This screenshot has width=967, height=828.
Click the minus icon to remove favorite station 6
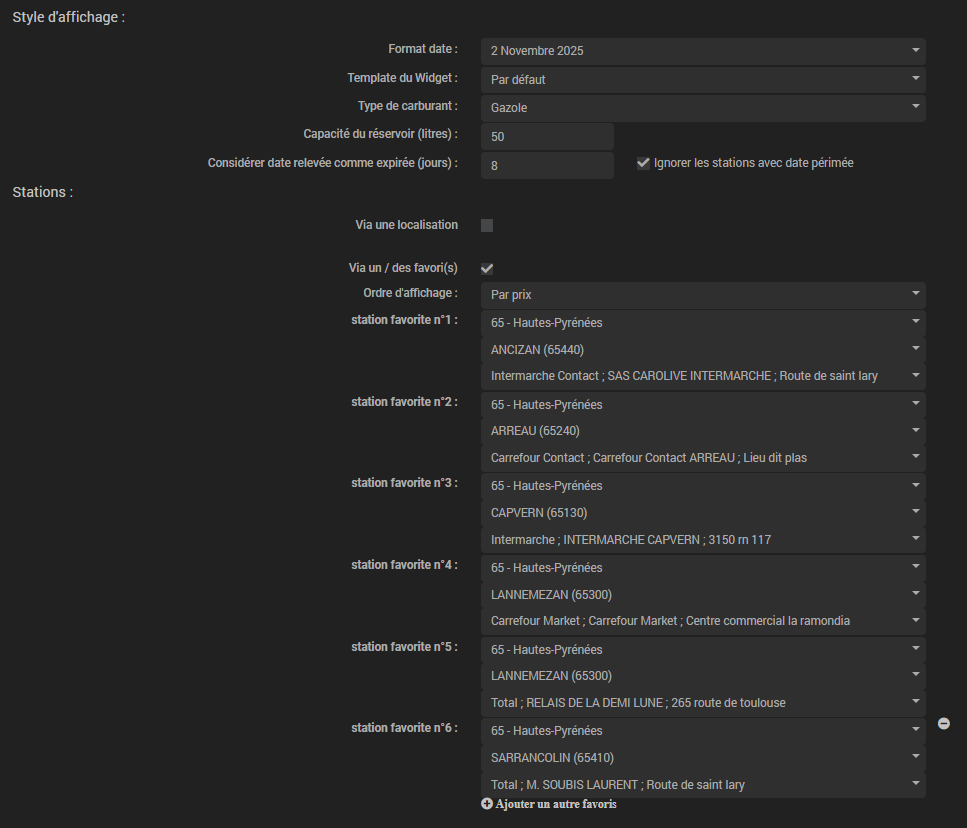click(x=943, y=723)
